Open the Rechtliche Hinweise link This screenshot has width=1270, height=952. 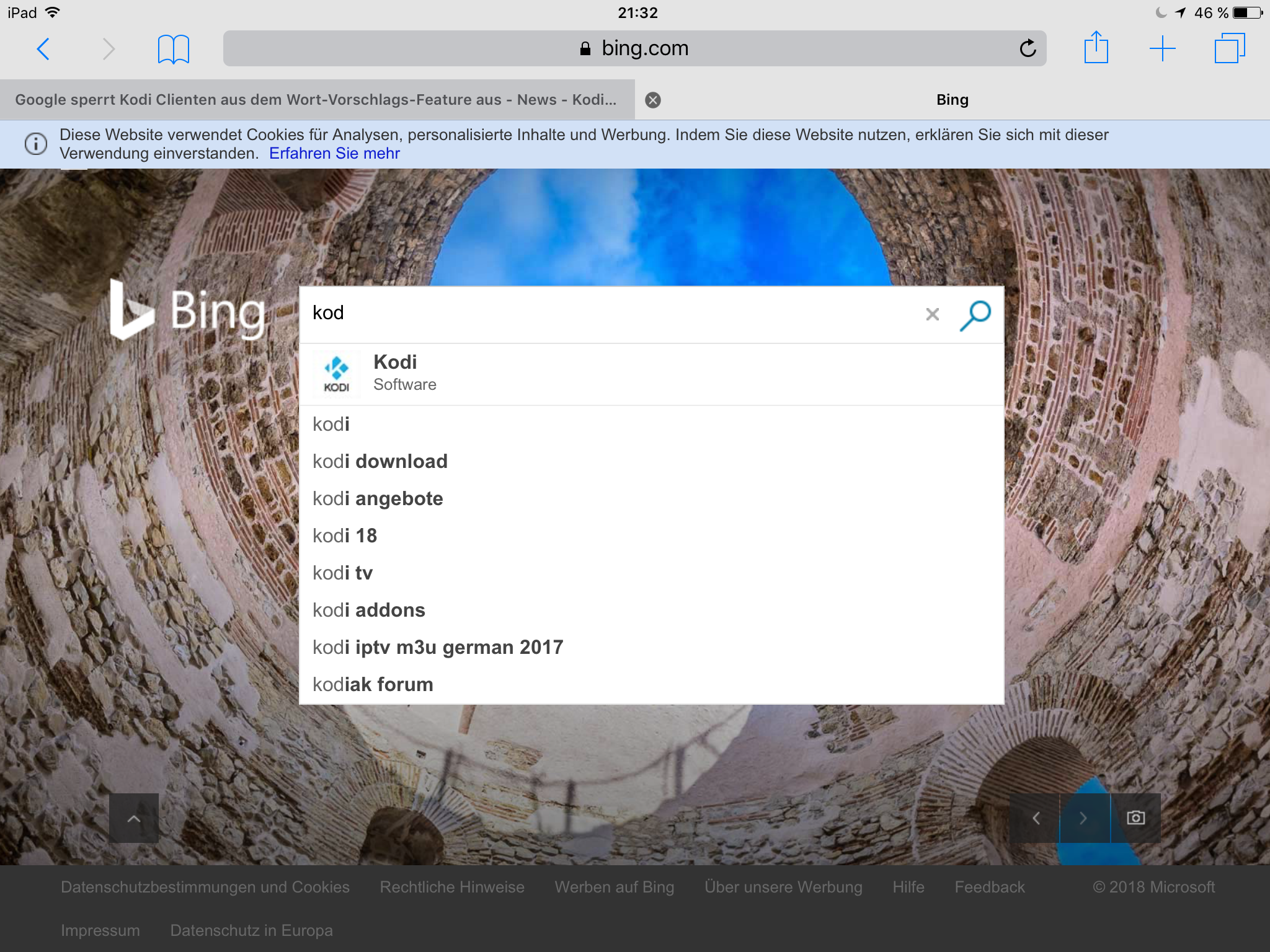[452, 887]
